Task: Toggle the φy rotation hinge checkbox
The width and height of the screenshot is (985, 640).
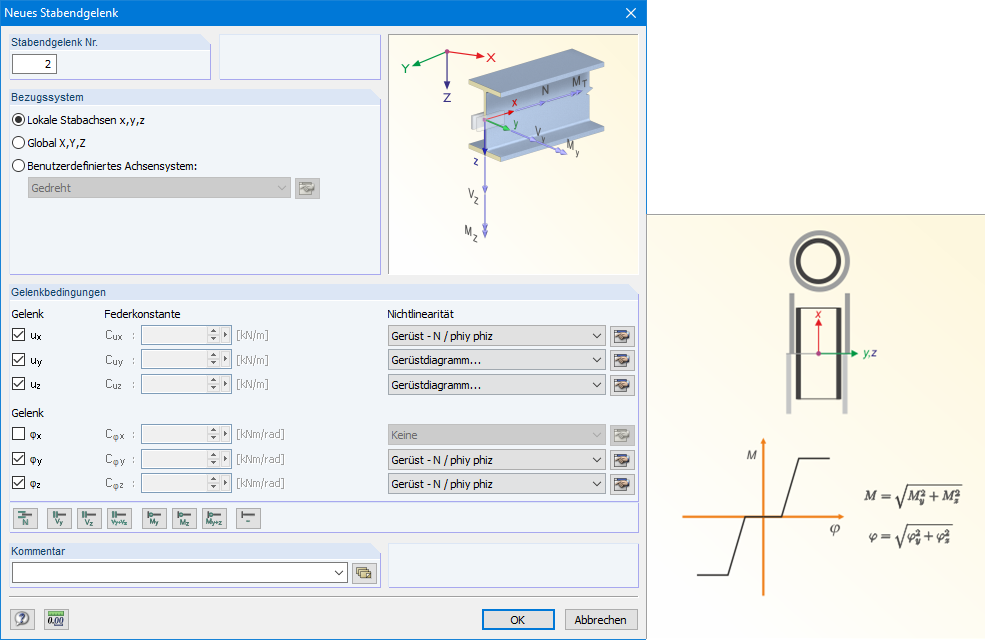Action: tap(19, 458)
